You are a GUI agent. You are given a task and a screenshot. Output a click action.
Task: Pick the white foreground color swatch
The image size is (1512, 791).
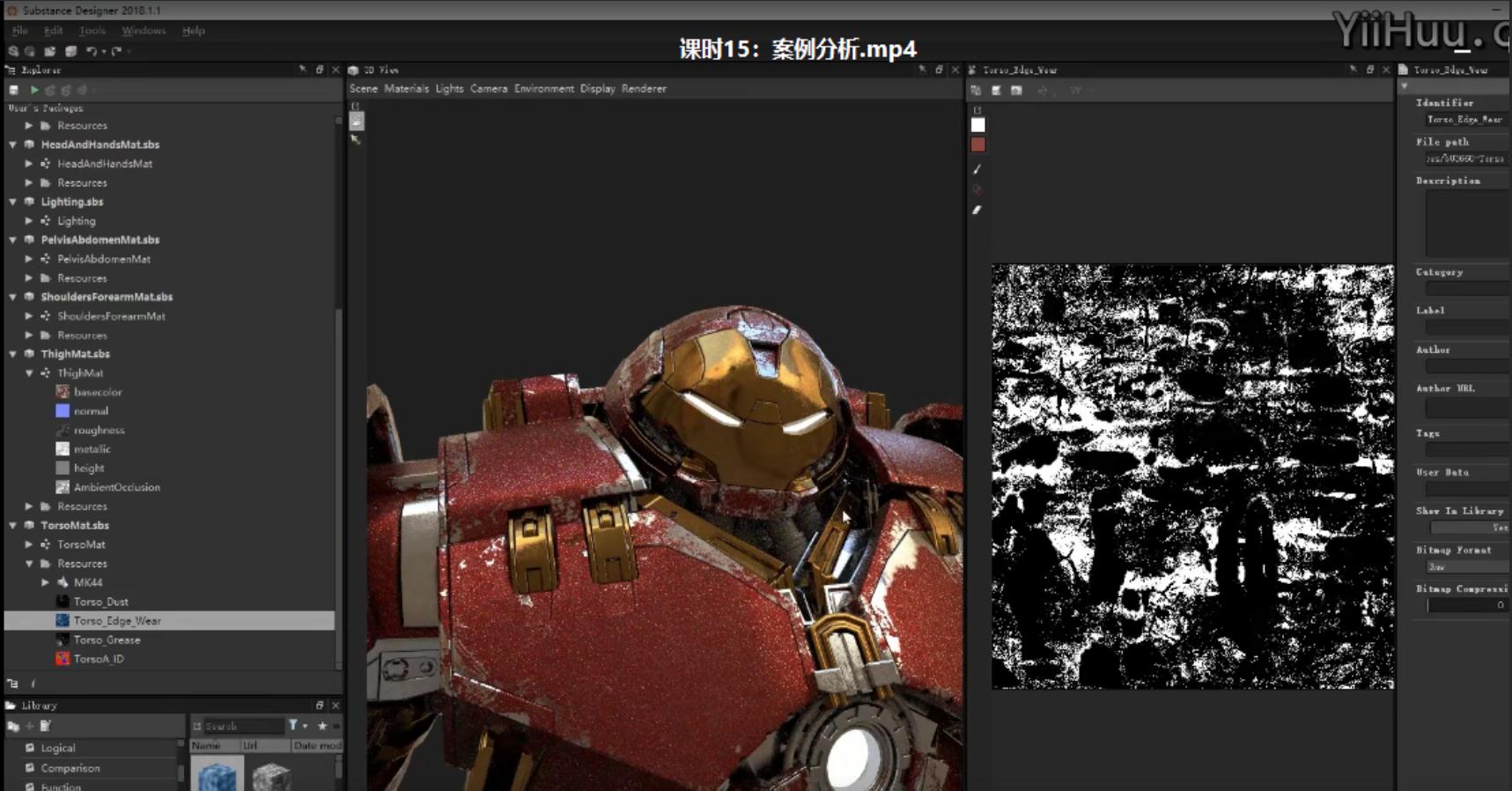click(x=977, y=125)
